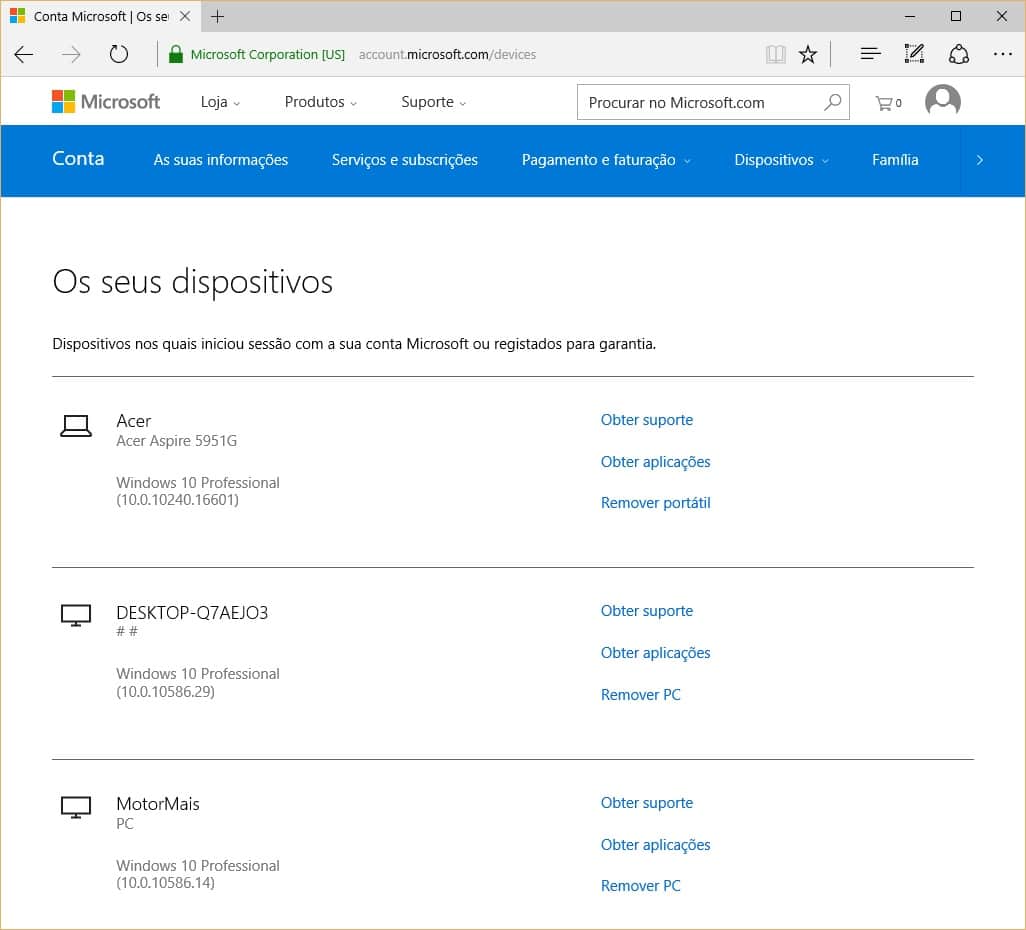The height and width of the screenshot is (930, 1026).
Task: Add page to favorites star icon
Action: click(x=808, y=54)
